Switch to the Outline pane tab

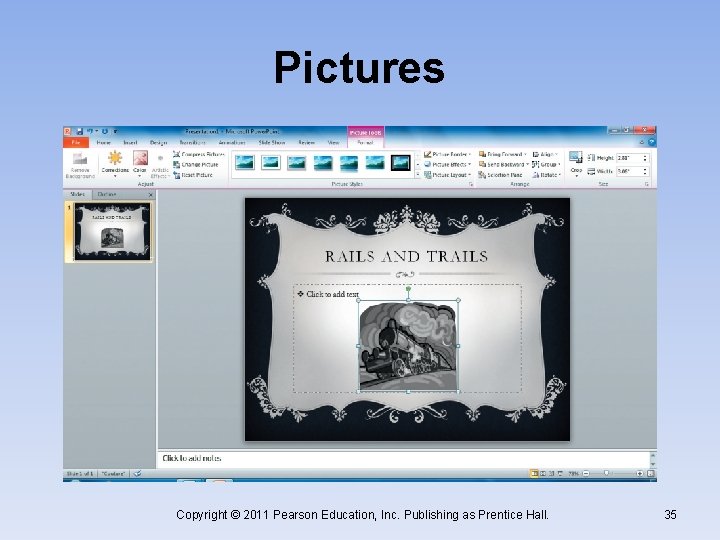pyautogui.click(x=107, y=194)
